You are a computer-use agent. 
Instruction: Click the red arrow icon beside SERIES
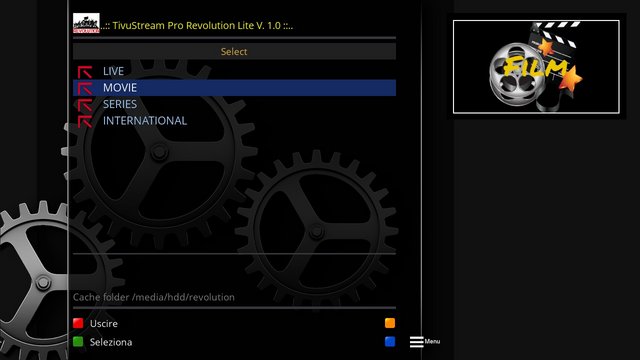coord(85,105)
